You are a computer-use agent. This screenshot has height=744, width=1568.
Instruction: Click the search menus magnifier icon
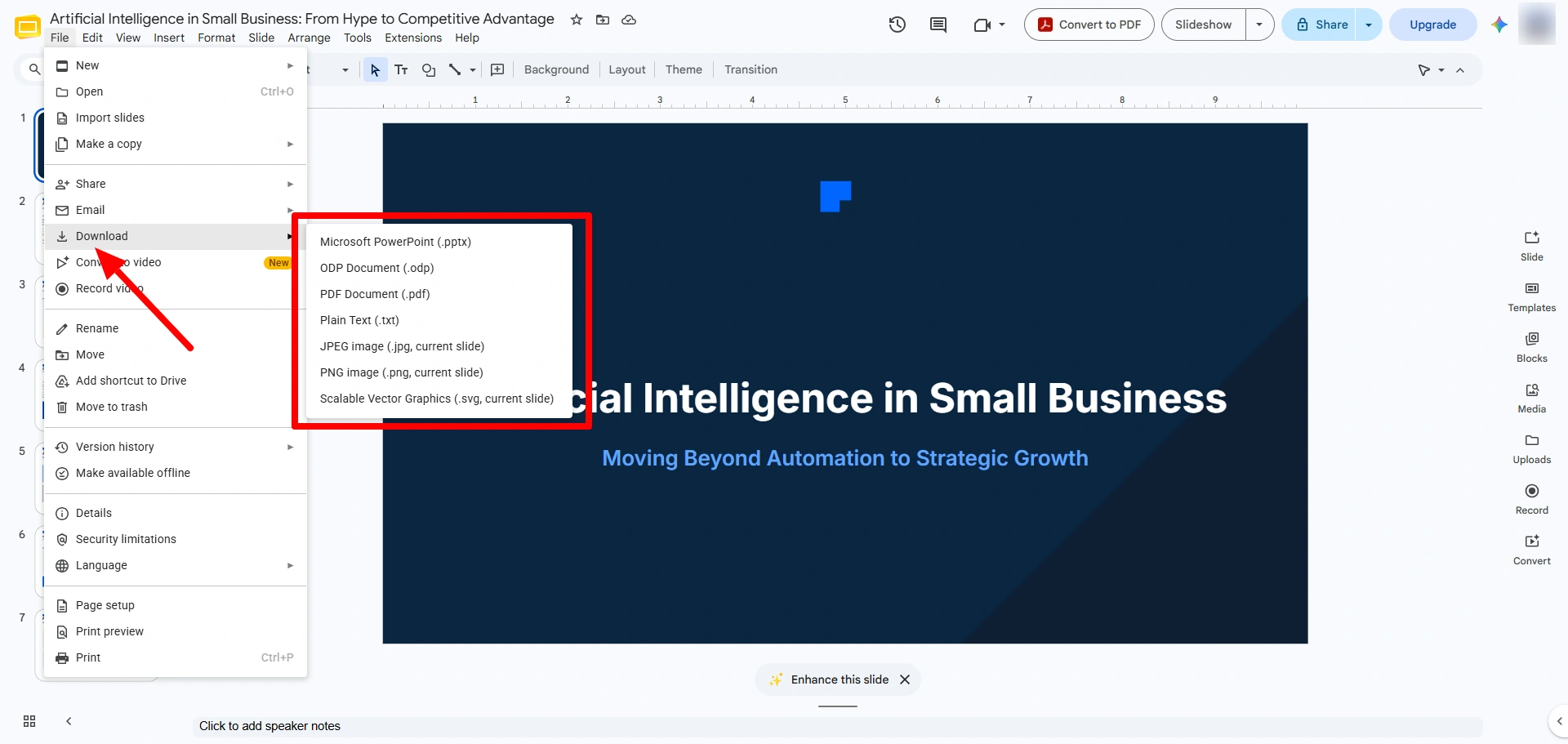(34, 69)
